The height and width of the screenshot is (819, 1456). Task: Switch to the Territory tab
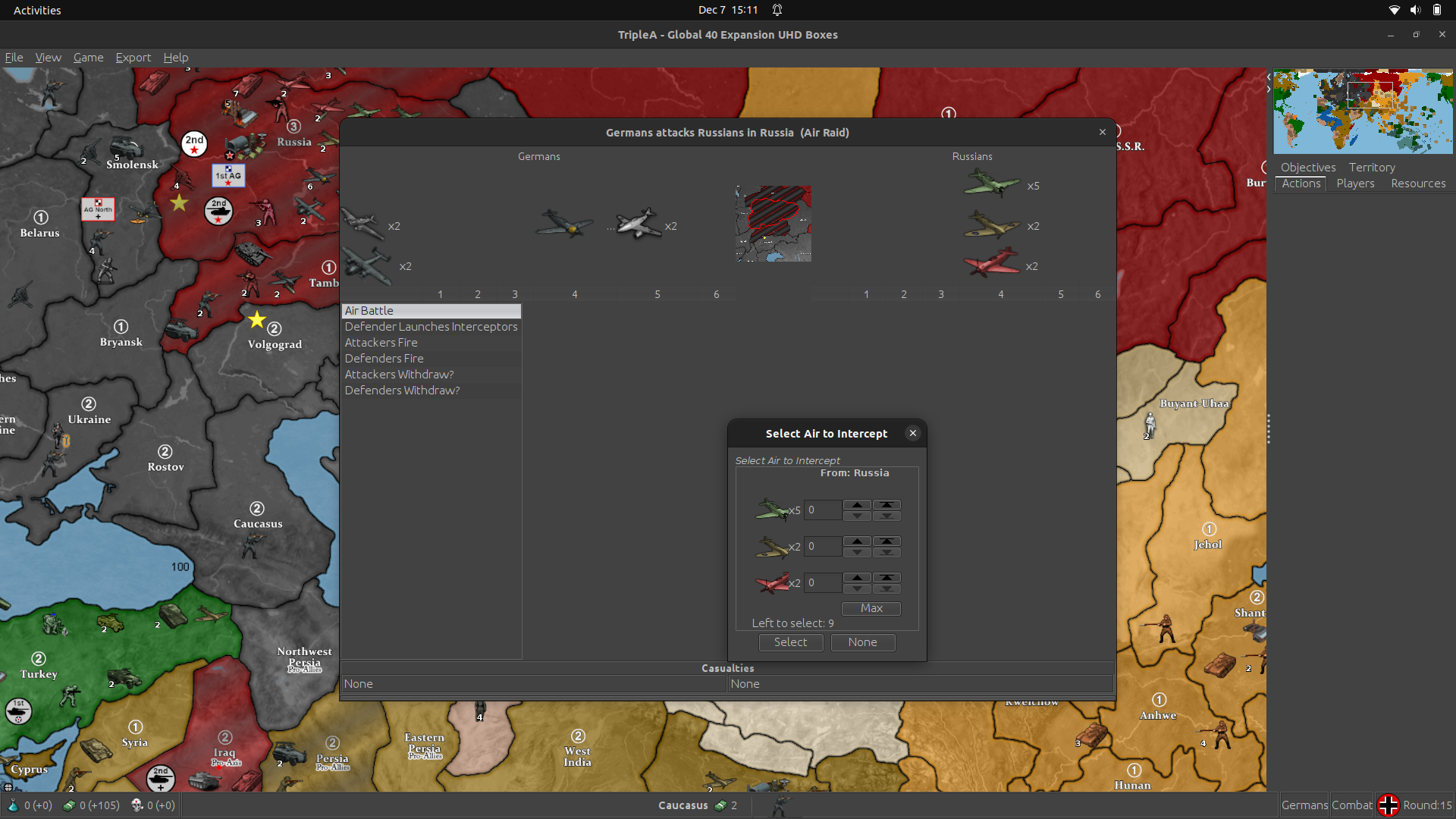coord(1372,168)
